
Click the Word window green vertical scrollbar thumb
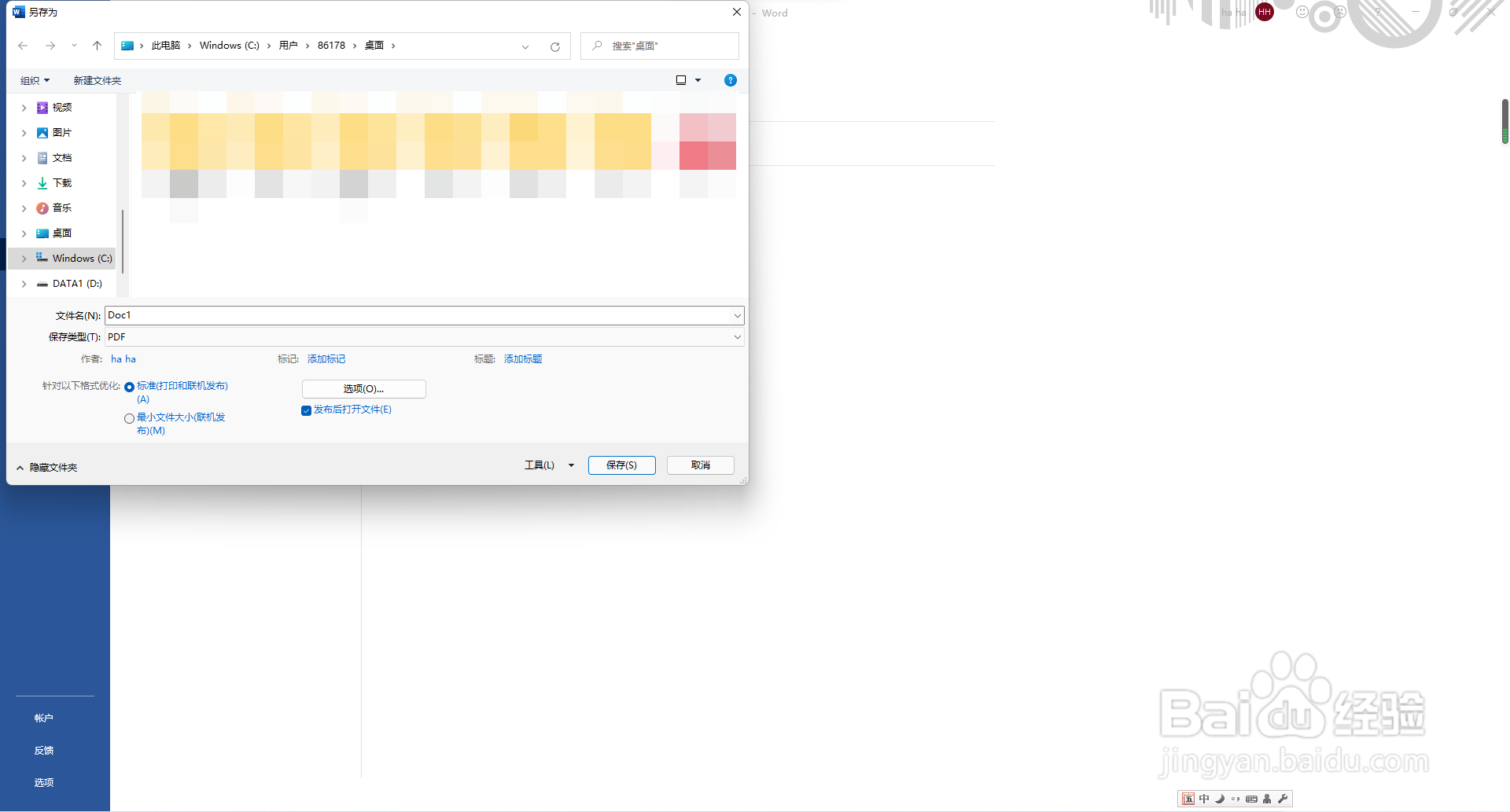(1504, 122)
